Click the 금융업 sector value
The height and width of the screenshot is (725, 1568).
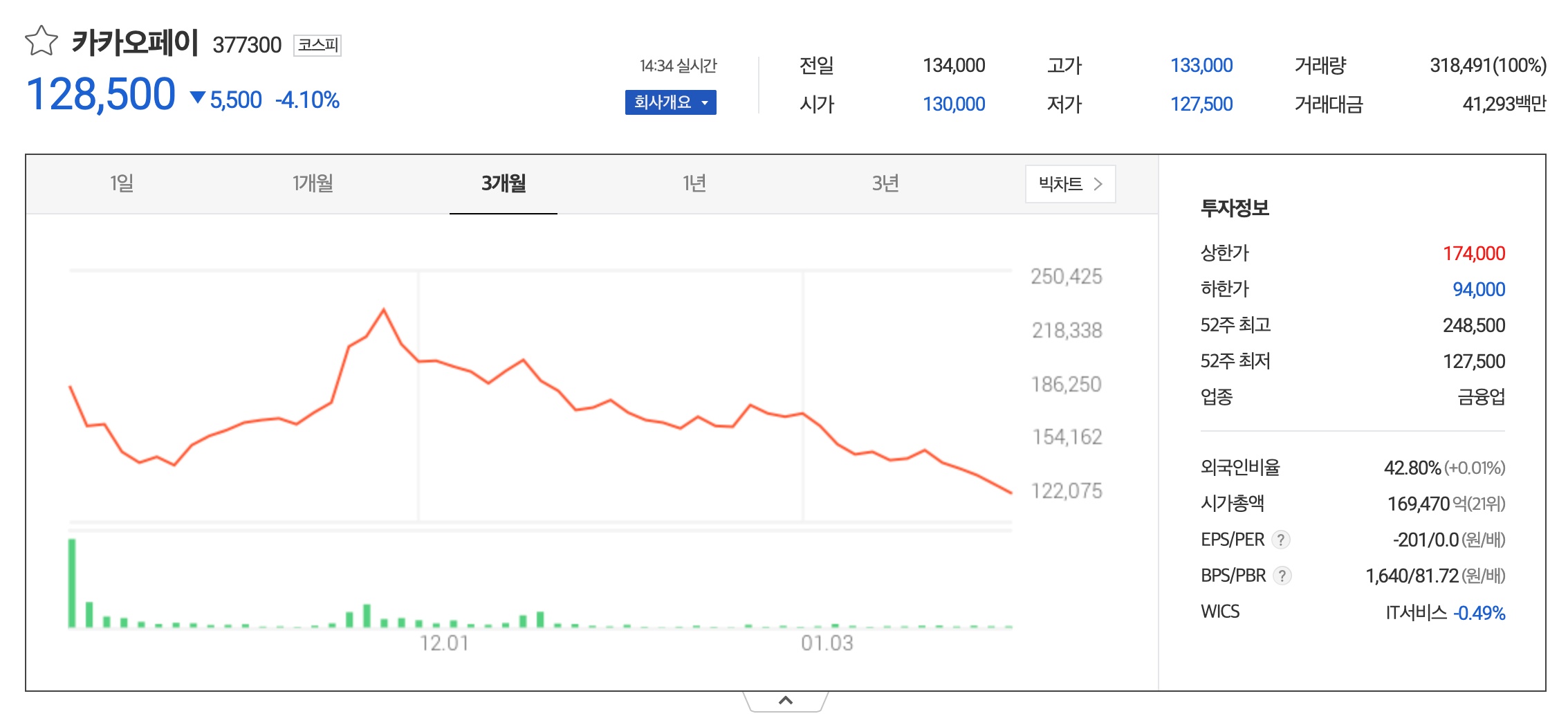pyautogui.click(x=1481, y=396)
